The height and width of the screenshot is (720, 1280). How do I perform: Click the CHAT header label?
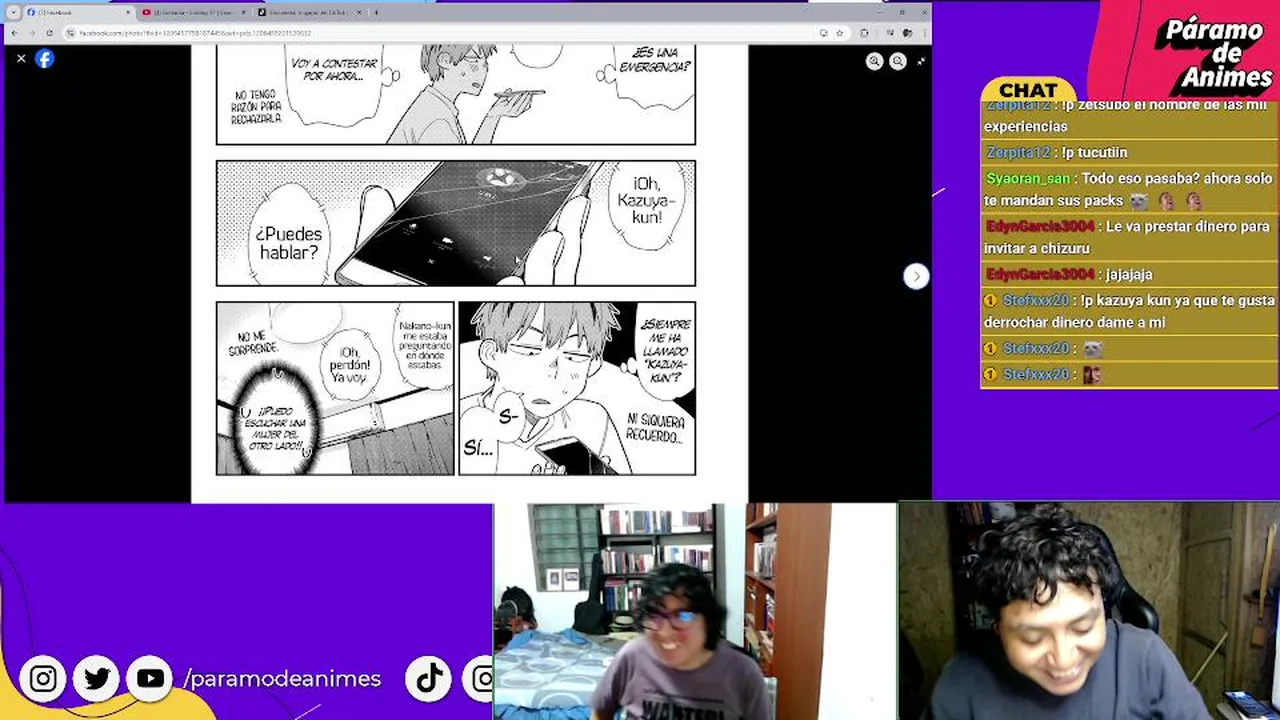pos(1028,90)
